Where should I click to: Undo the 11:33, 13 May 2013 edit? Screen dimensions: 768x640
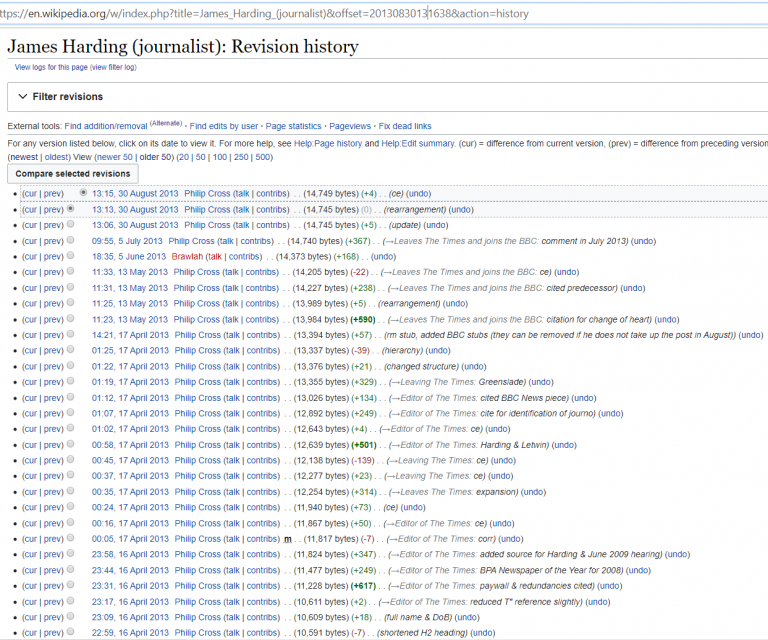567,272
